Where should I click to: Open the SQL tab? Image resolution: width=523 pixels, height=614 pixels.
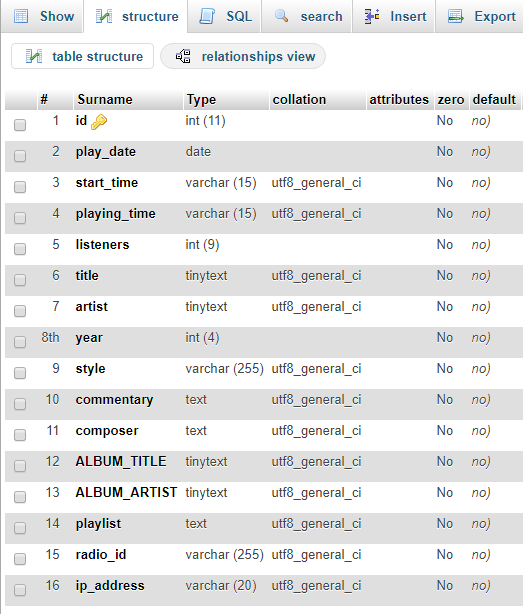tap(225, 16)
